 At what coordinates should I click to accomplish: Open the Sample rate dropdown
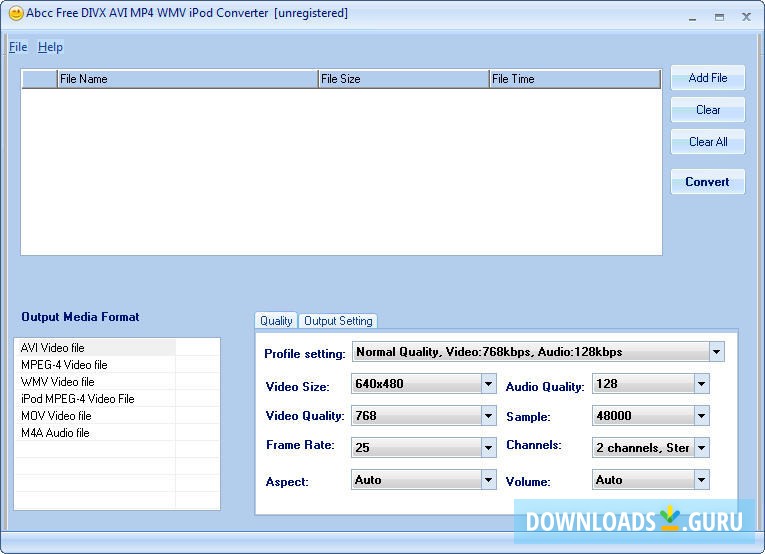pos(702,416)
